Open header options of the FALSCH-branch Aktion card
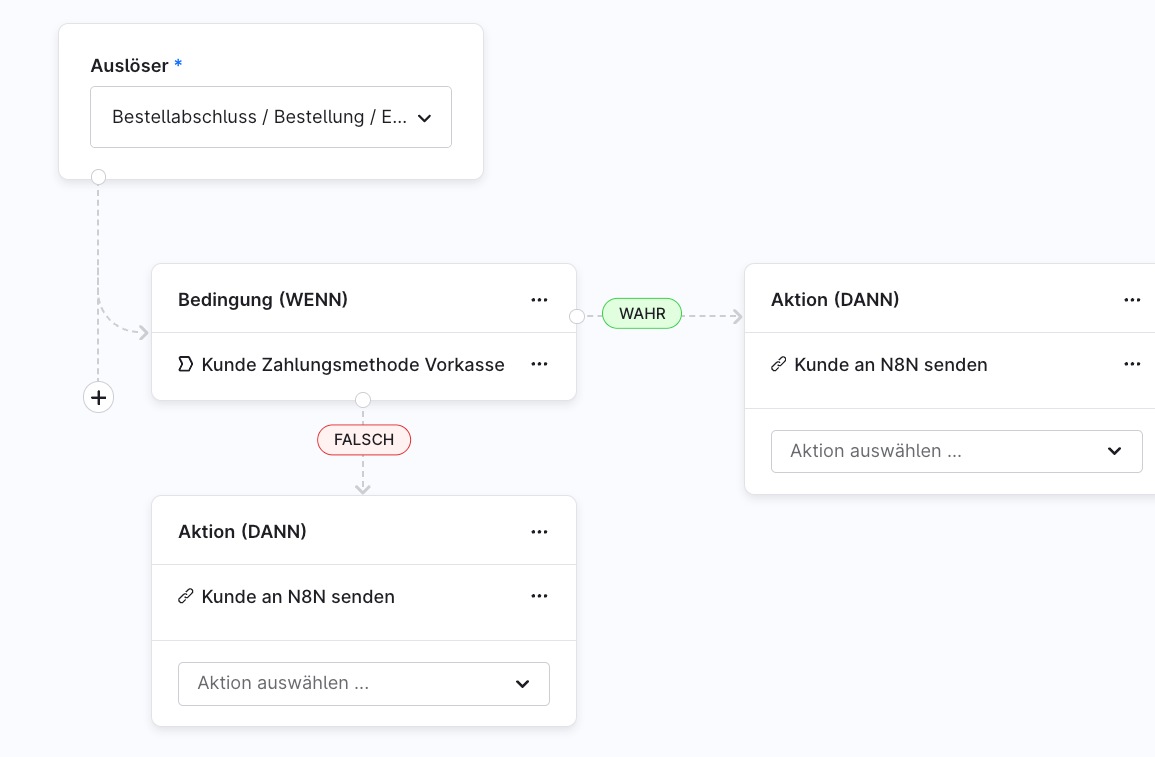The image size is (1155, 757). pyautogui.click(x=539, y=532)
